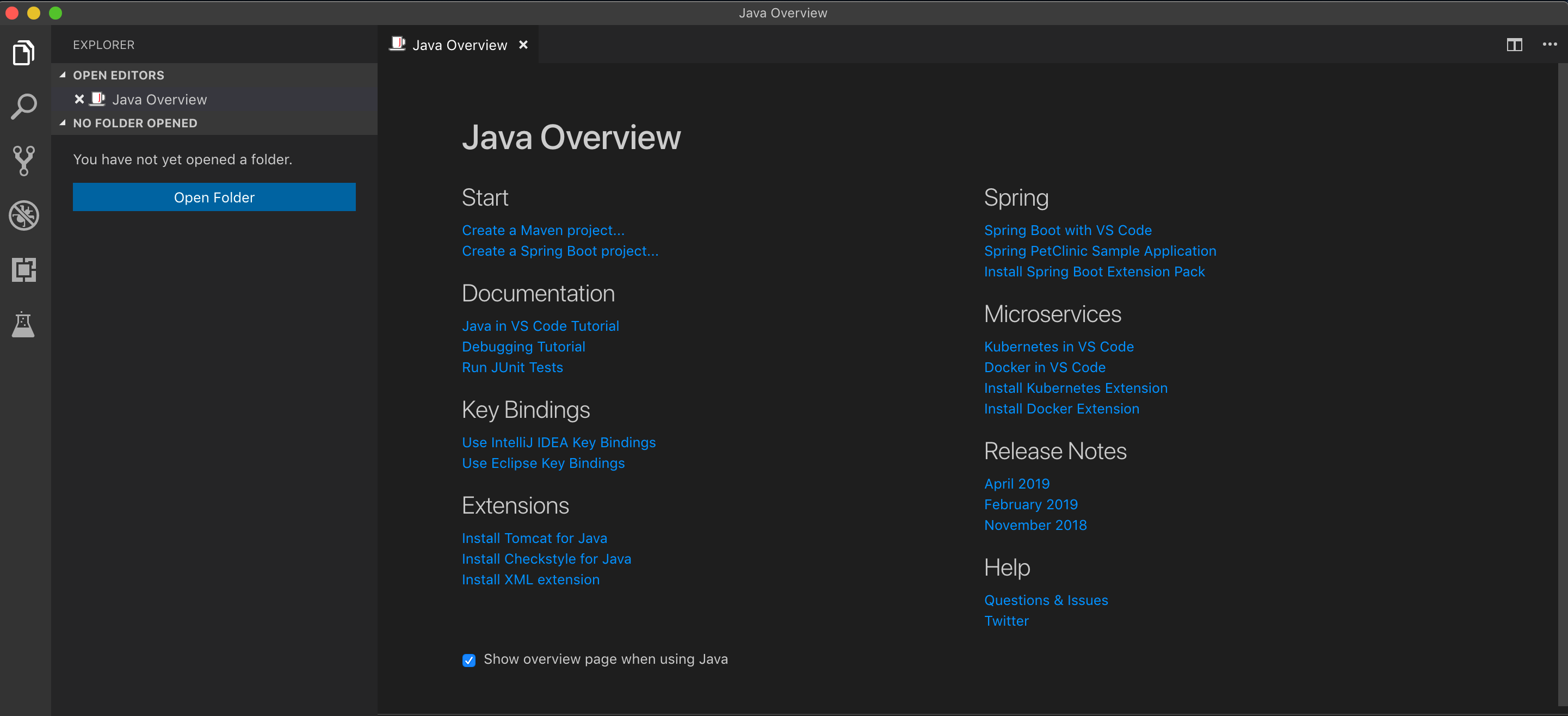Collapse the NO FOLDER OPENED section

coord(62,122)
